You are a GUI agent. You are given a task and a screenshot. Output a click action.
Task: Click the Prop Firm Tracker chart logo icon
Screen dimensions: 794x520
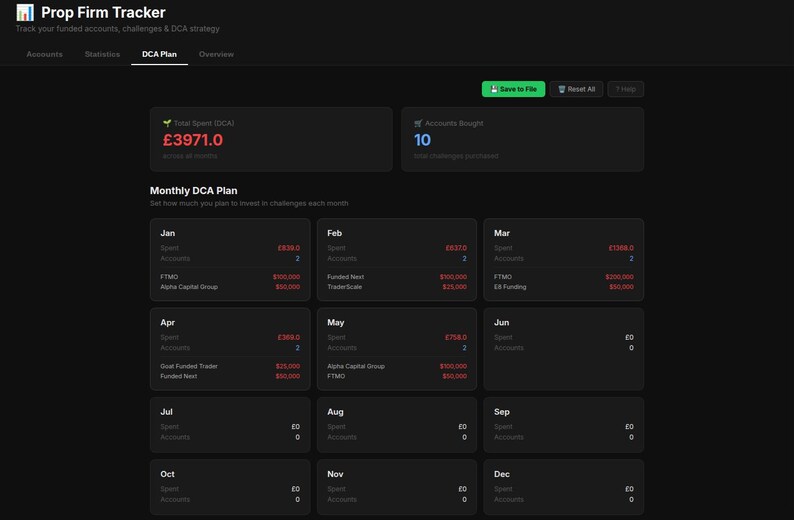pos(25,12)
